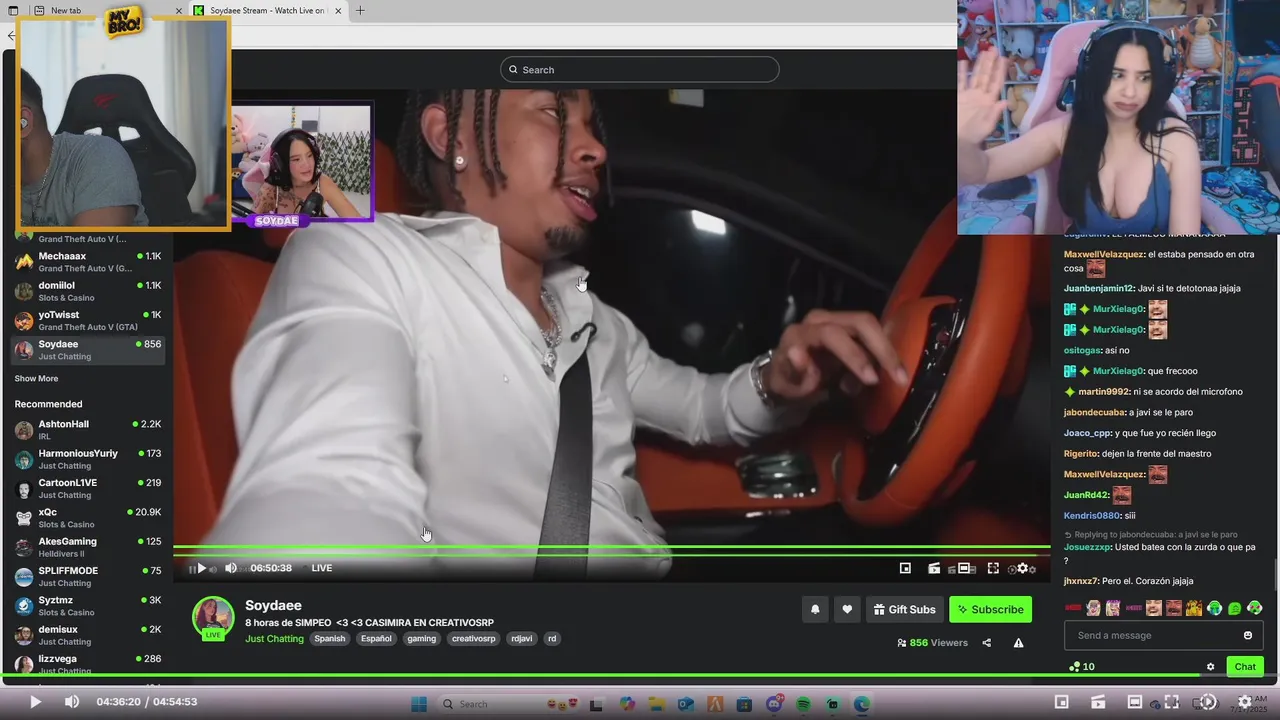Screen dimensions: 1280x720
Task: Jump to LIVE in stream player
Action: pos(321,568)
